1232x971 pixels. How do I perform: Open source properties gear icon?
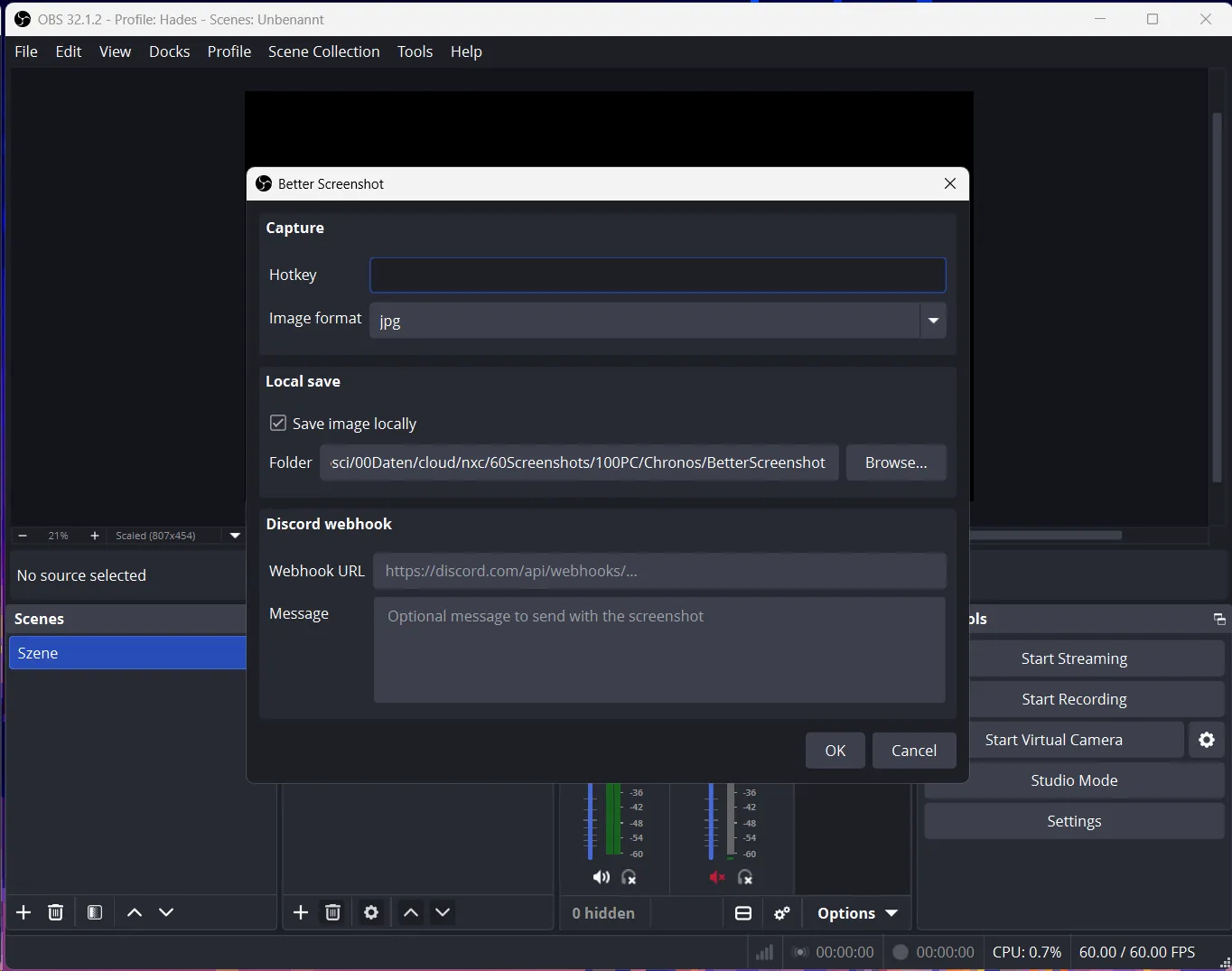(x=371, y=912)
